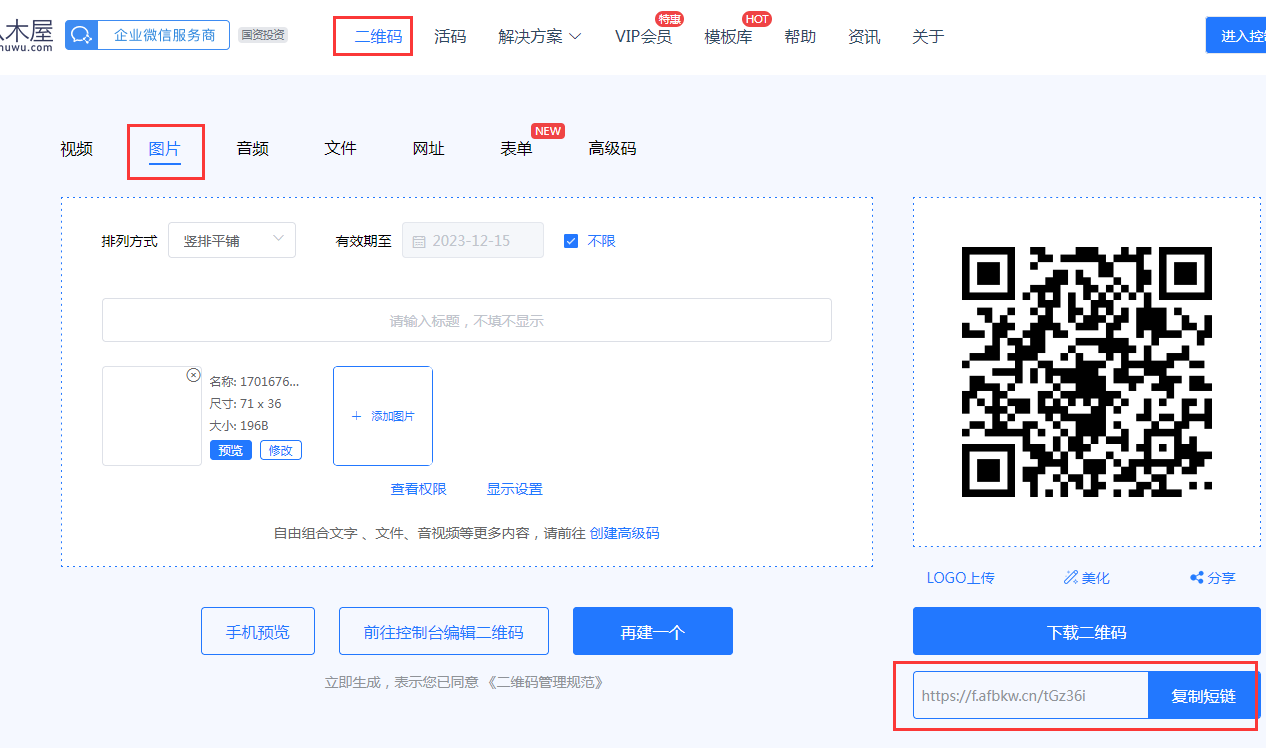This screenshot has width=1266, height=748.
Task: Click the calendar icon in the expiry date field
Action: coord(419,241)
